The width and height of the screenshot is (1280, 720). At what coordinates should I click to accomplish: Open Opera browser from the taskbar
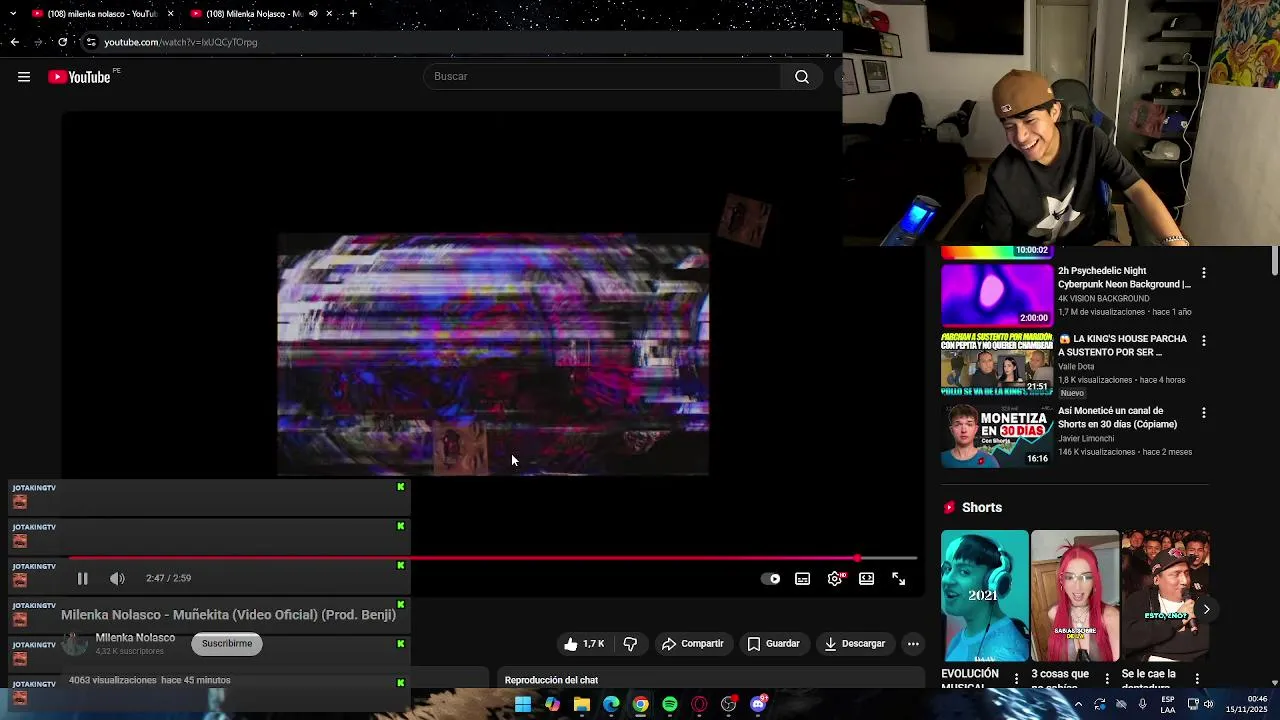(699, 705)
